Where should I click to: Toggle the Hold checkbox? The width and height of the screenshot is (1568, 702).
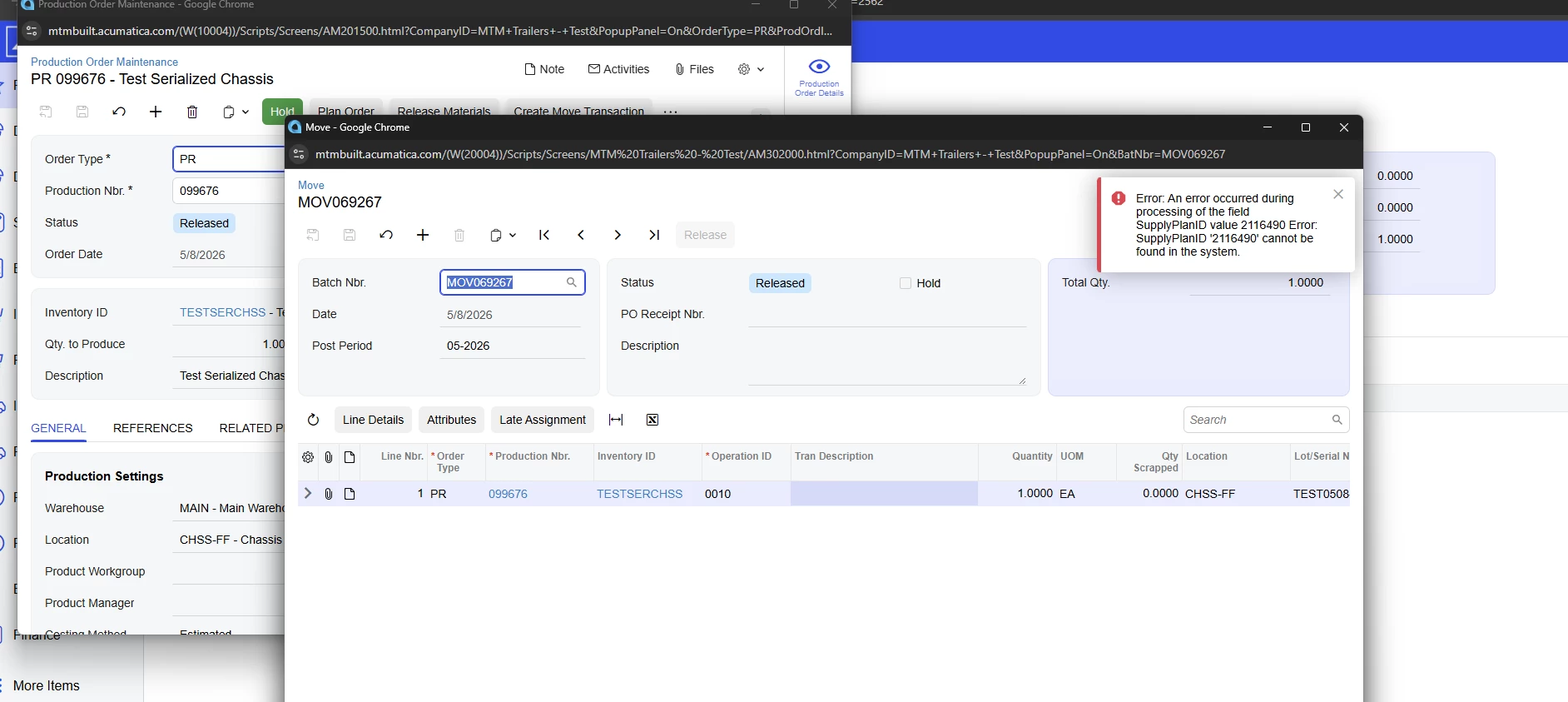point(906,283)
